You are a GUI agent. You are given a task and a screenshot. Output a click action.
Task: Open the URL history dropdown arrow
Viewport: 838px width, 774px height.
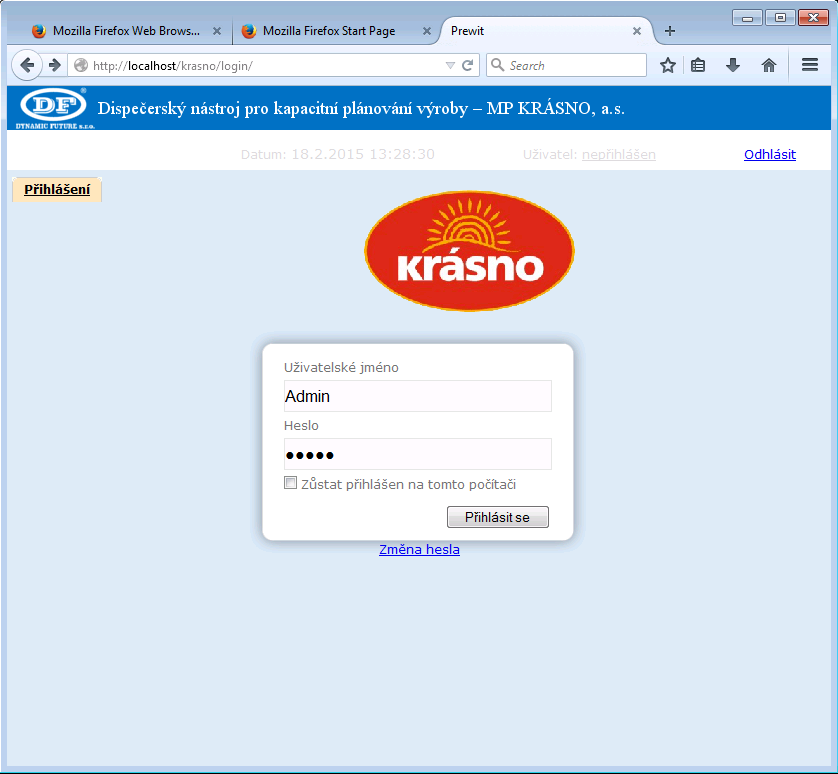(450, 65)
